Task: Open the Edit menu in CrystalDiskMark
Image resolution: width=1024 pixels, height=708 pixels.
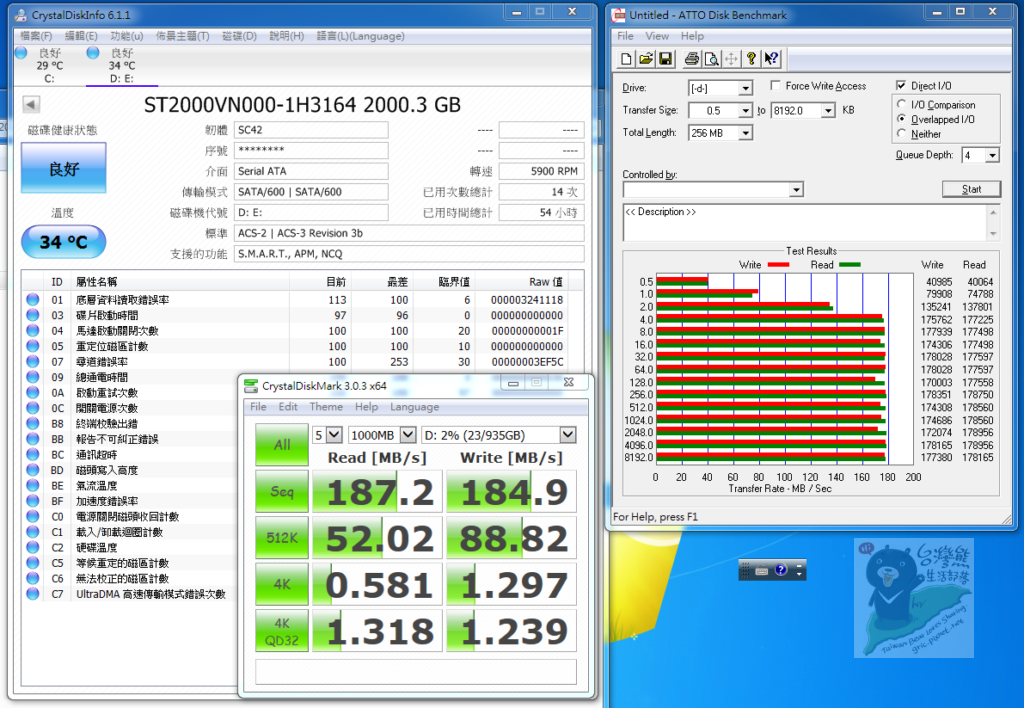Action: [288, 407]
